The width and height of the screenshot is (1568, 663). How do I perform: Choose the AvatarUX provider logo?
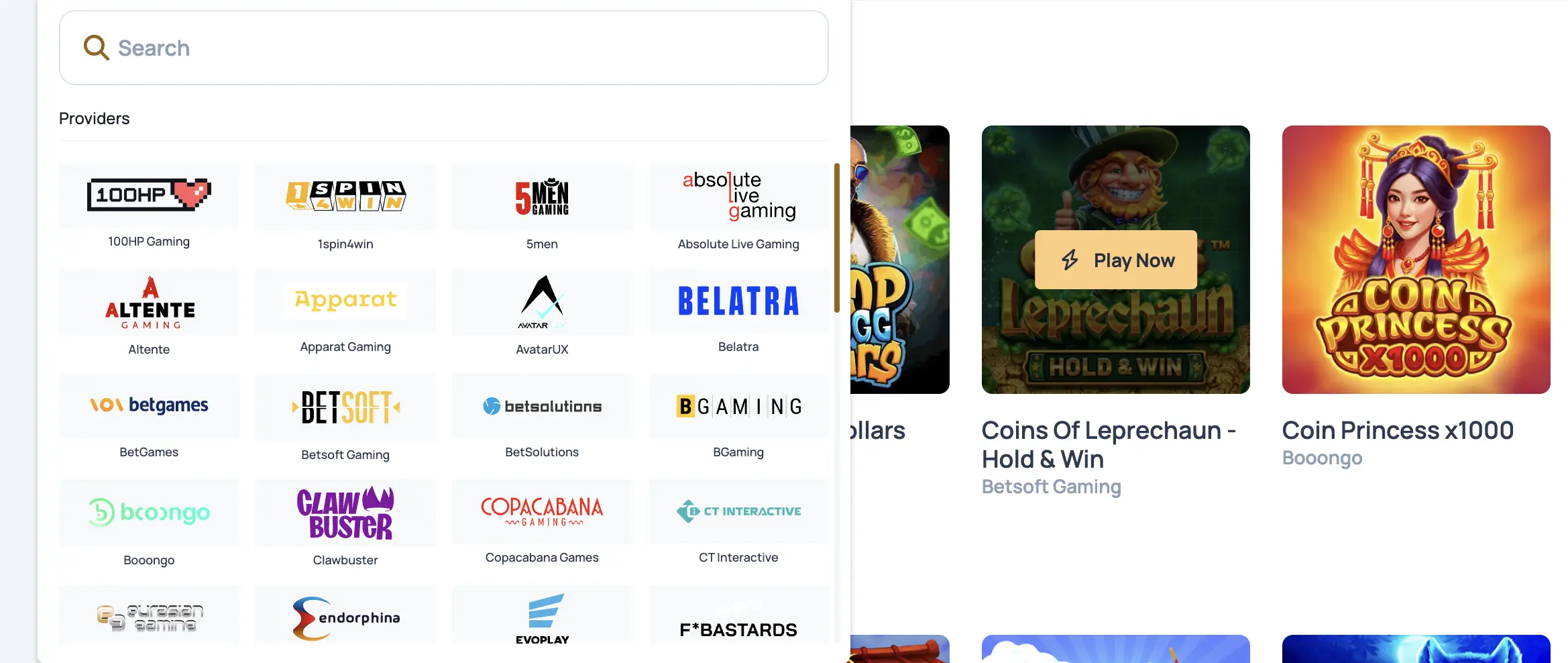tap(542, 302)
